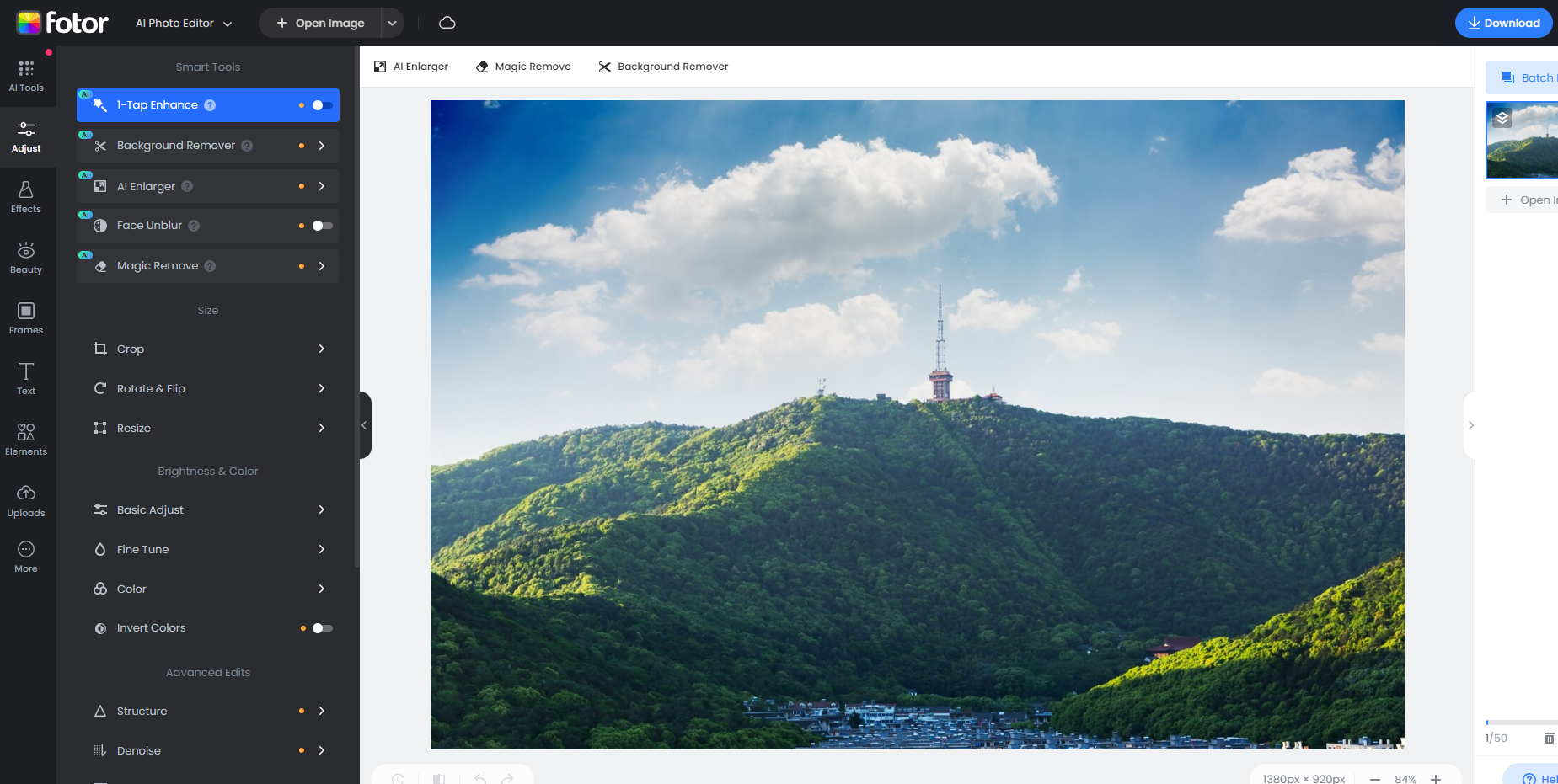The image size is (1558, 784).
Task: Open the AI Photo Editor dropdown
Action: [182, 23]
